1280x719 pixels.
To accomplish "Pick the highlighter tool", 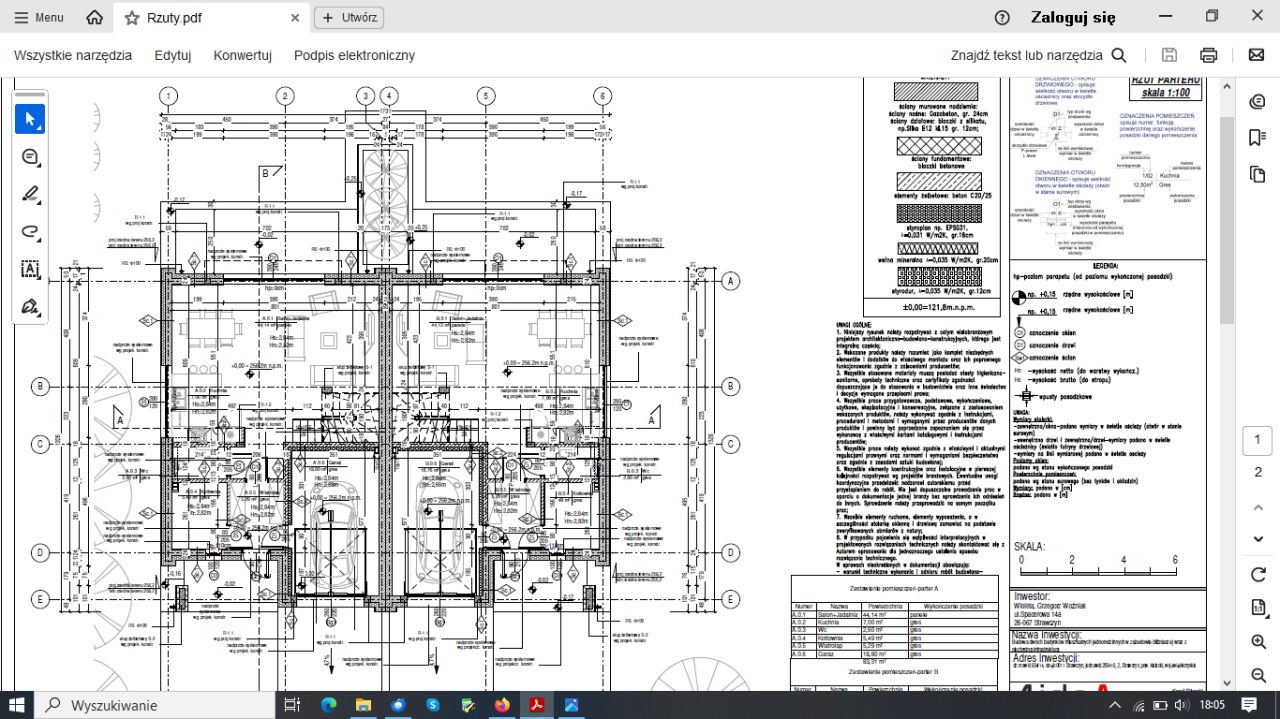I will pyautogui.click(x=30, y=194).
